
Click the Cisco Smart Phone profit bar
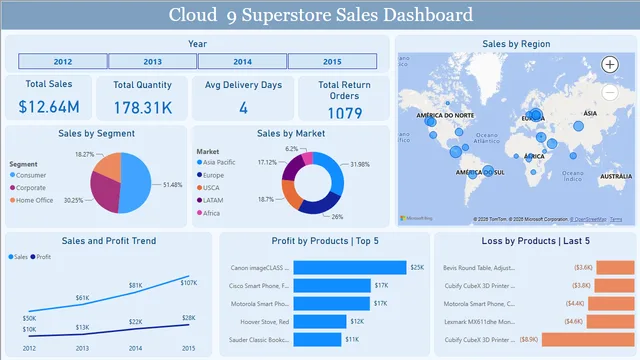332,286
